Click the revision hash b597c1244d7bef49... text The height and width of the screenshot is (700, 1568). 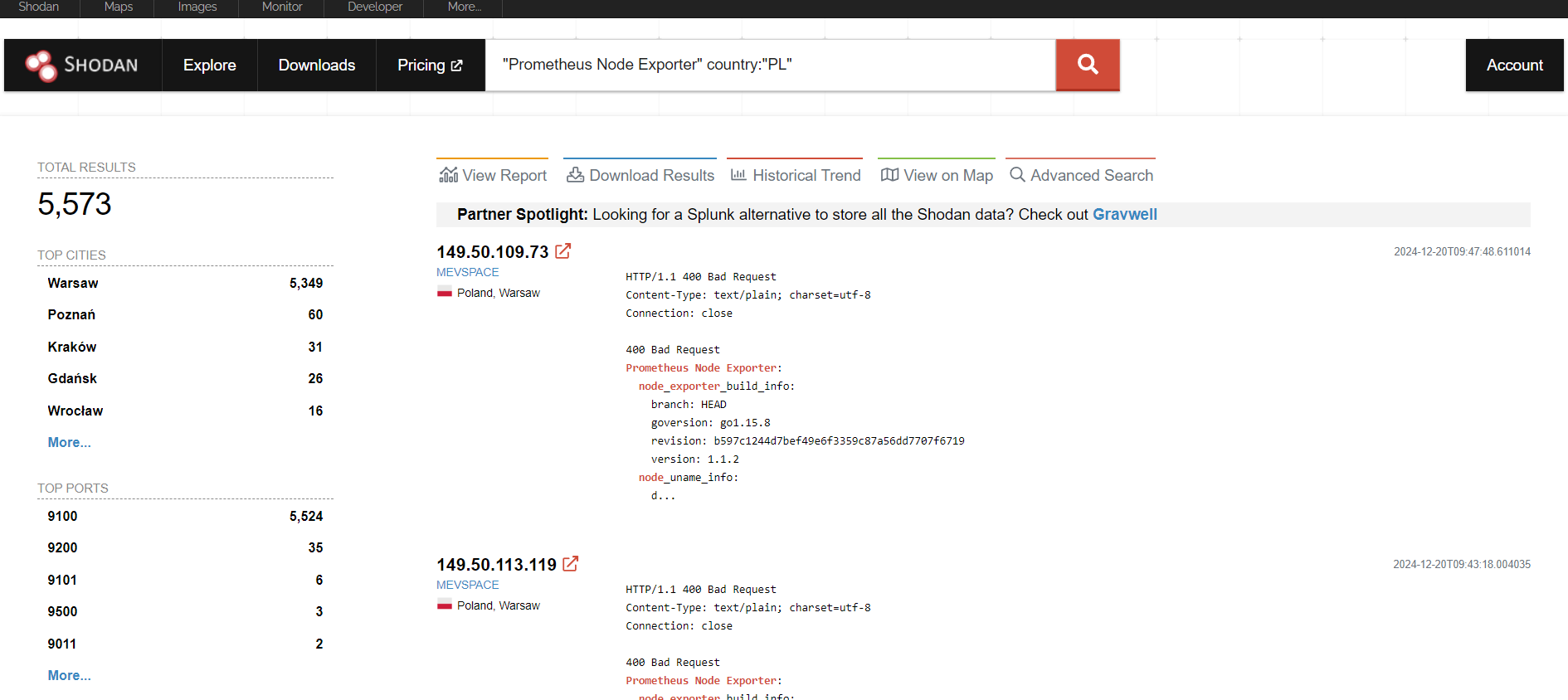pos(839,440)
